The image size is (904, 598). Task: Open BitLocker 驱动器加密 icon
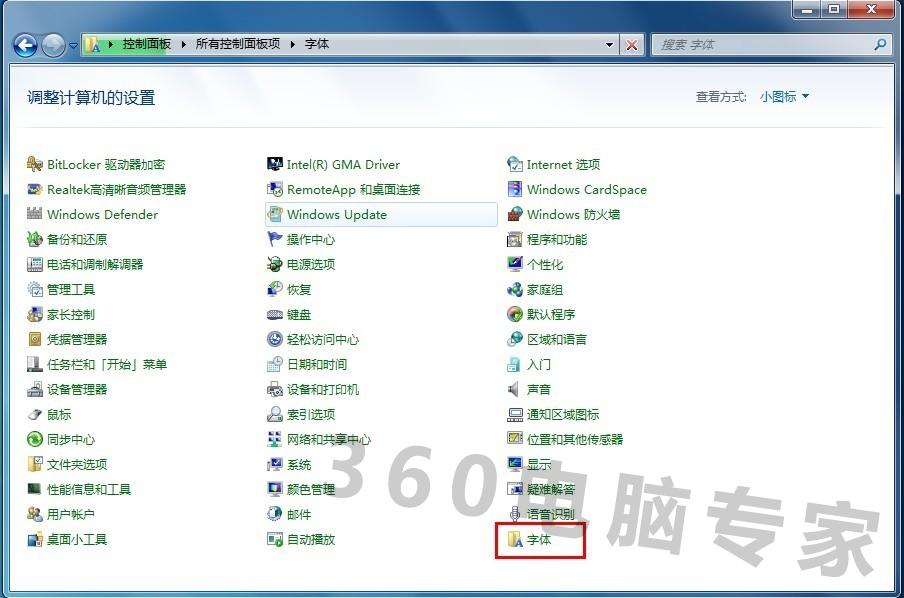pos(35,164)
